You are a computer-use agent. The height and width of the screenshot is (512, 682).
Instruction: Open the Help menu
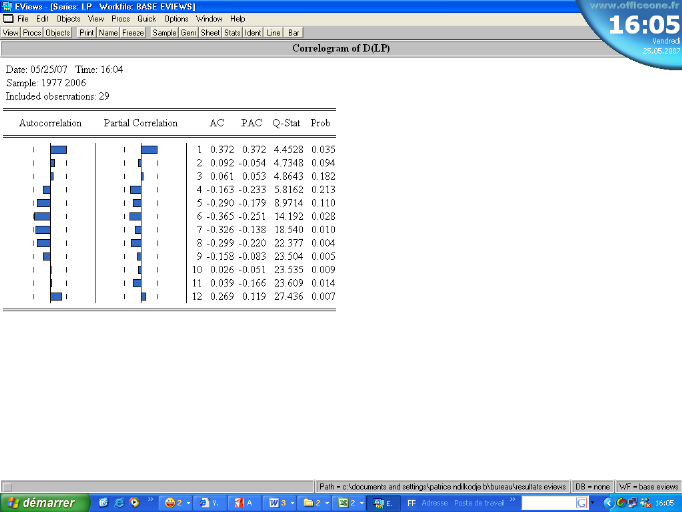[x=238, y=19]
